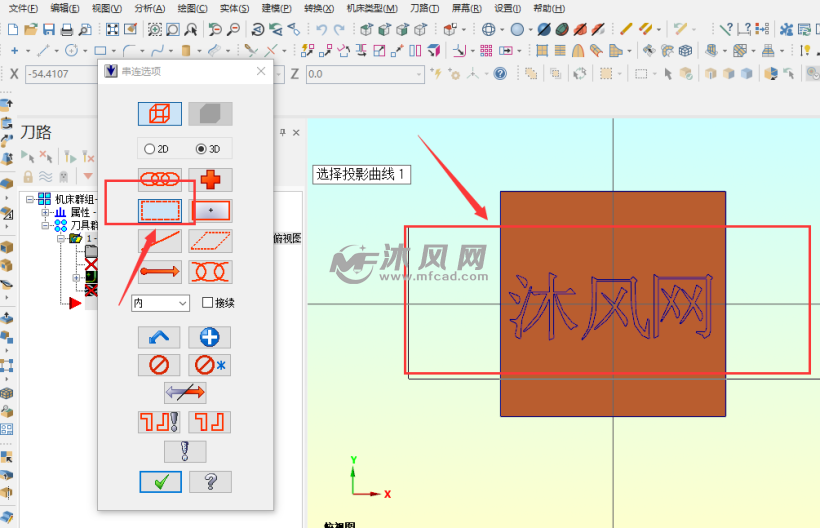Click the draw point tool (plus)
This screenshot has height=528, width=820.
tap(15, 51)
